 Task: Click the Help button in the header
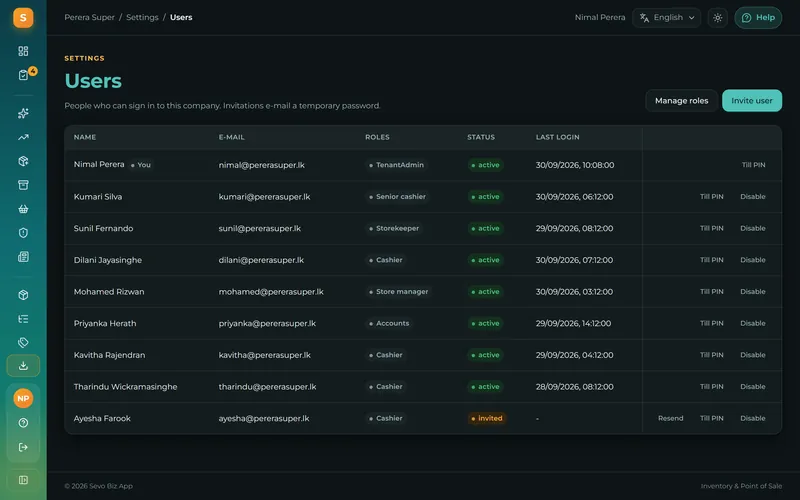click(758, 18)
